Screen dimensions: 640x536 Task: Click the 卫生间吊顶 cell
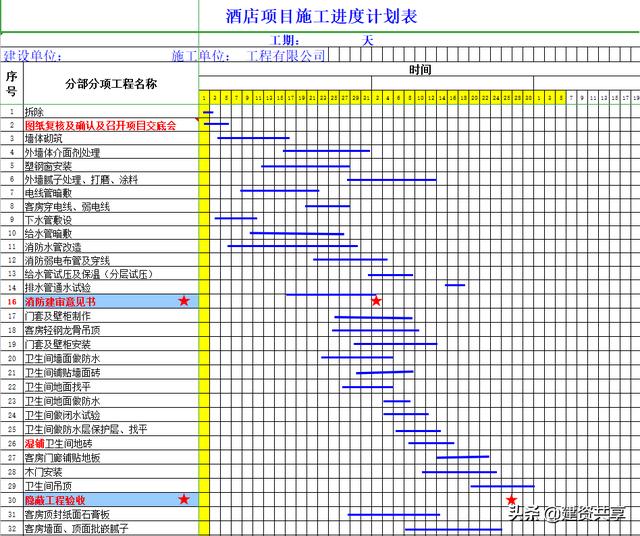pyautogui.click(x=111, y=486)
